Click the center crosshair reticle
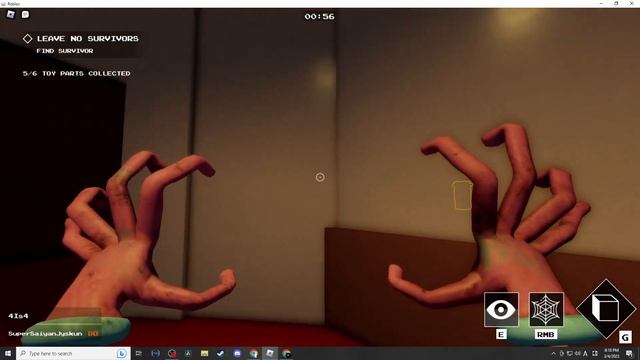Viewport: 640px width, 360px height. pos(320,177)
